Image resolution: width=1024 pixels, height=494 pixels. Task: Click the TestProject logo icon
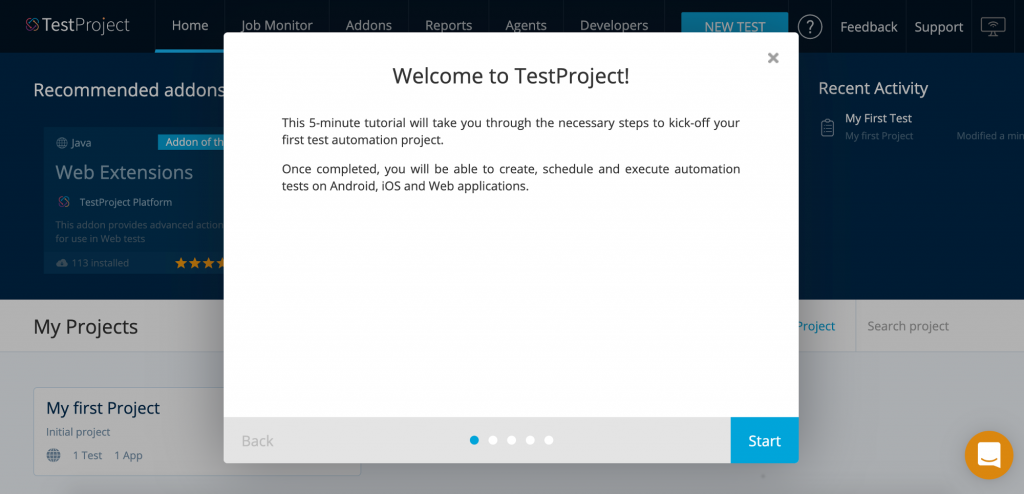(x=33, y=25)
